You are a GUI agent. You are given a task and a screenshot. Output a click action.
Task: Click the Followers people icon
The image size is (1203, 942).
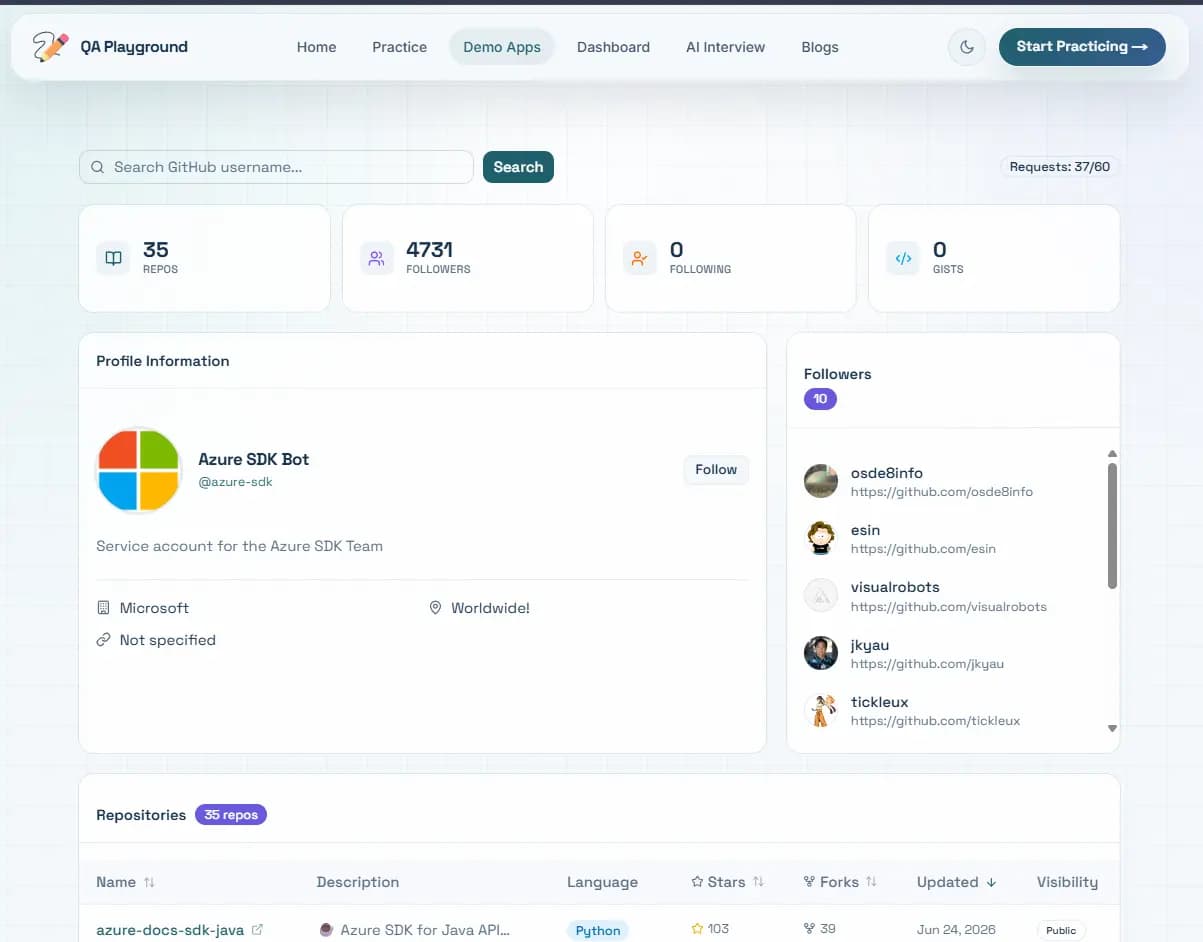[x=377, y=258]
